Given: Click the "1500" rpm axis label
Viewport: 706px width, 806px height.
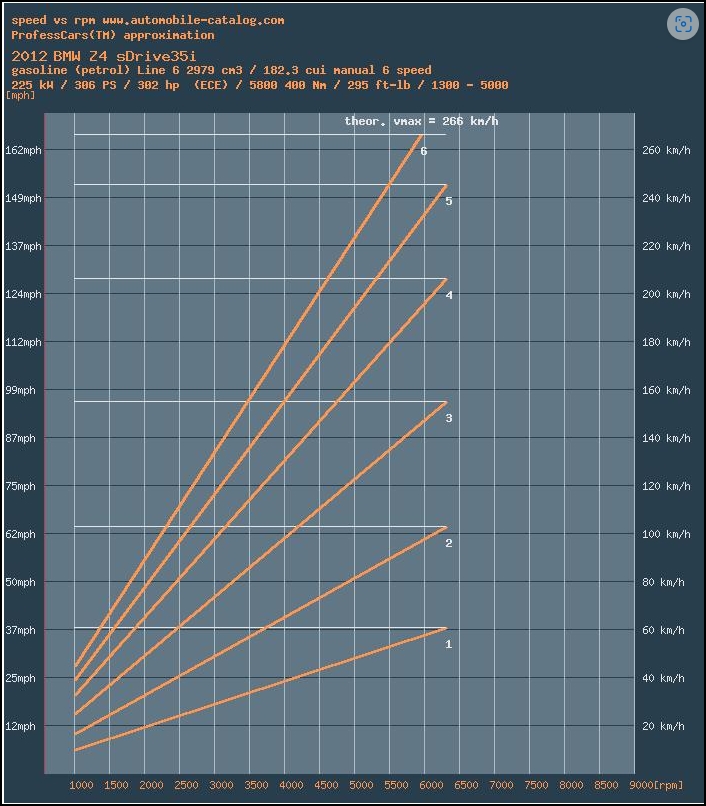Looking at the screenshot, I should [x=116, y=785].
